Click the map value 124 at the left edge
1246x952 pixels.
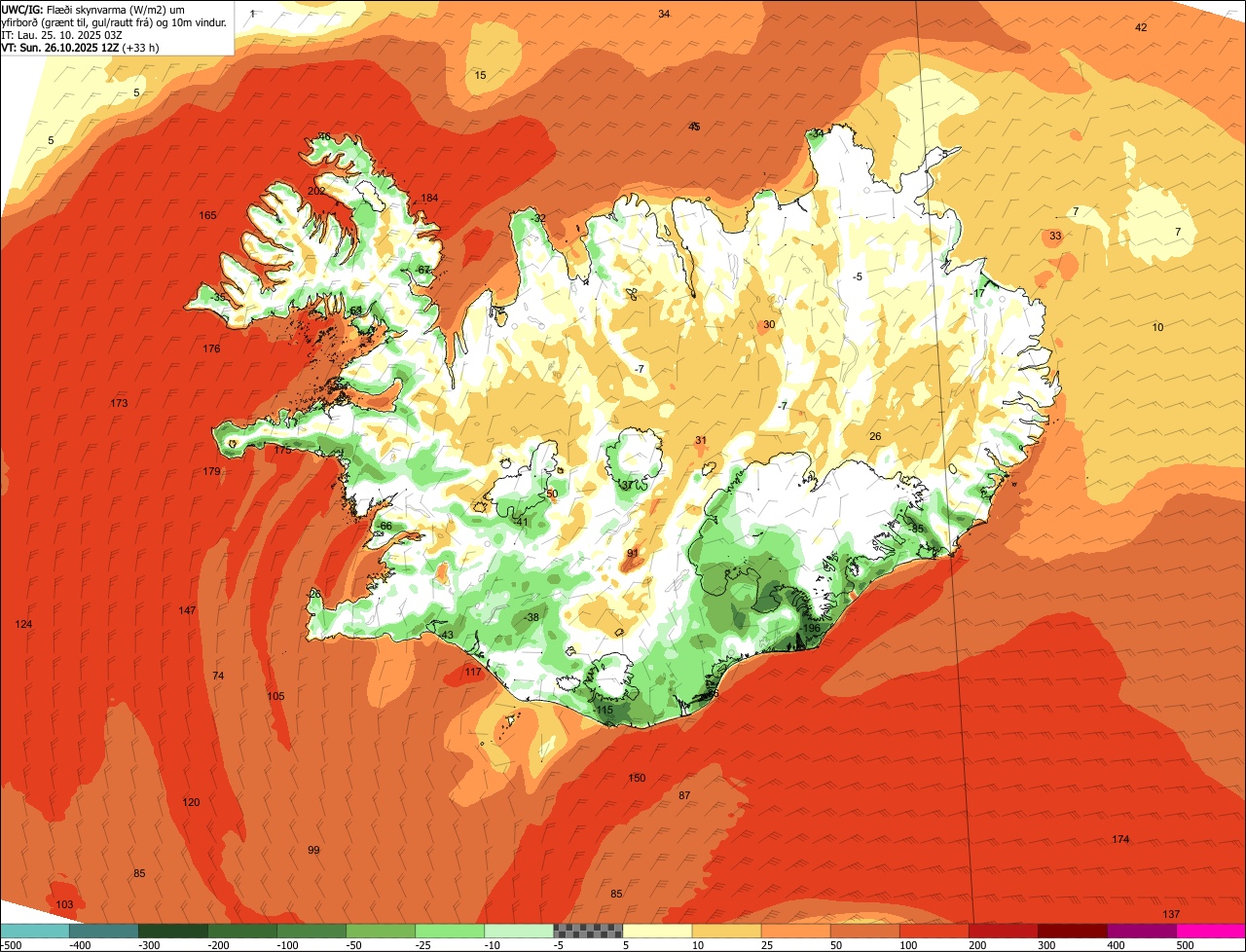tap(23, 624)
